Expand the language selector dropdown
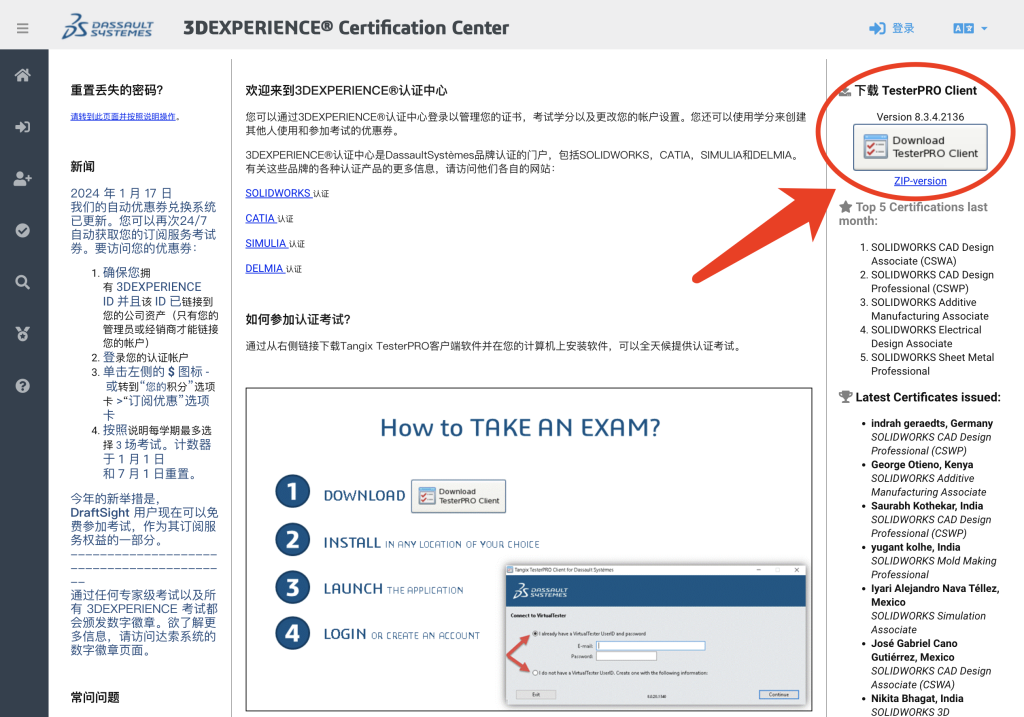This screenshot has width=1024, height=717. tap(969, 28)
